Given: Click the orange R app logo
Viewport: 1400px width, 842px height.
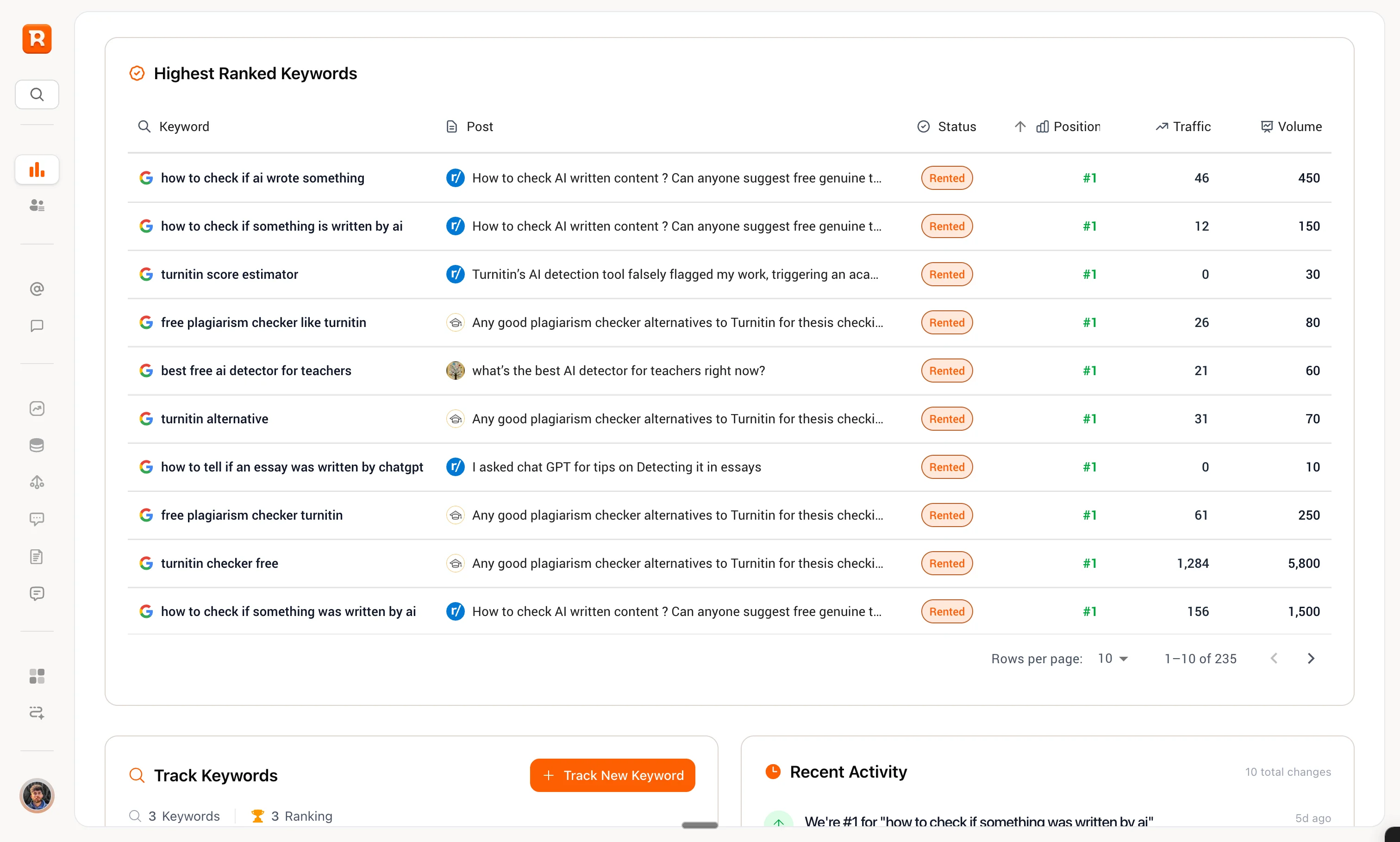Looking at the screenshot, I should 37,38.
